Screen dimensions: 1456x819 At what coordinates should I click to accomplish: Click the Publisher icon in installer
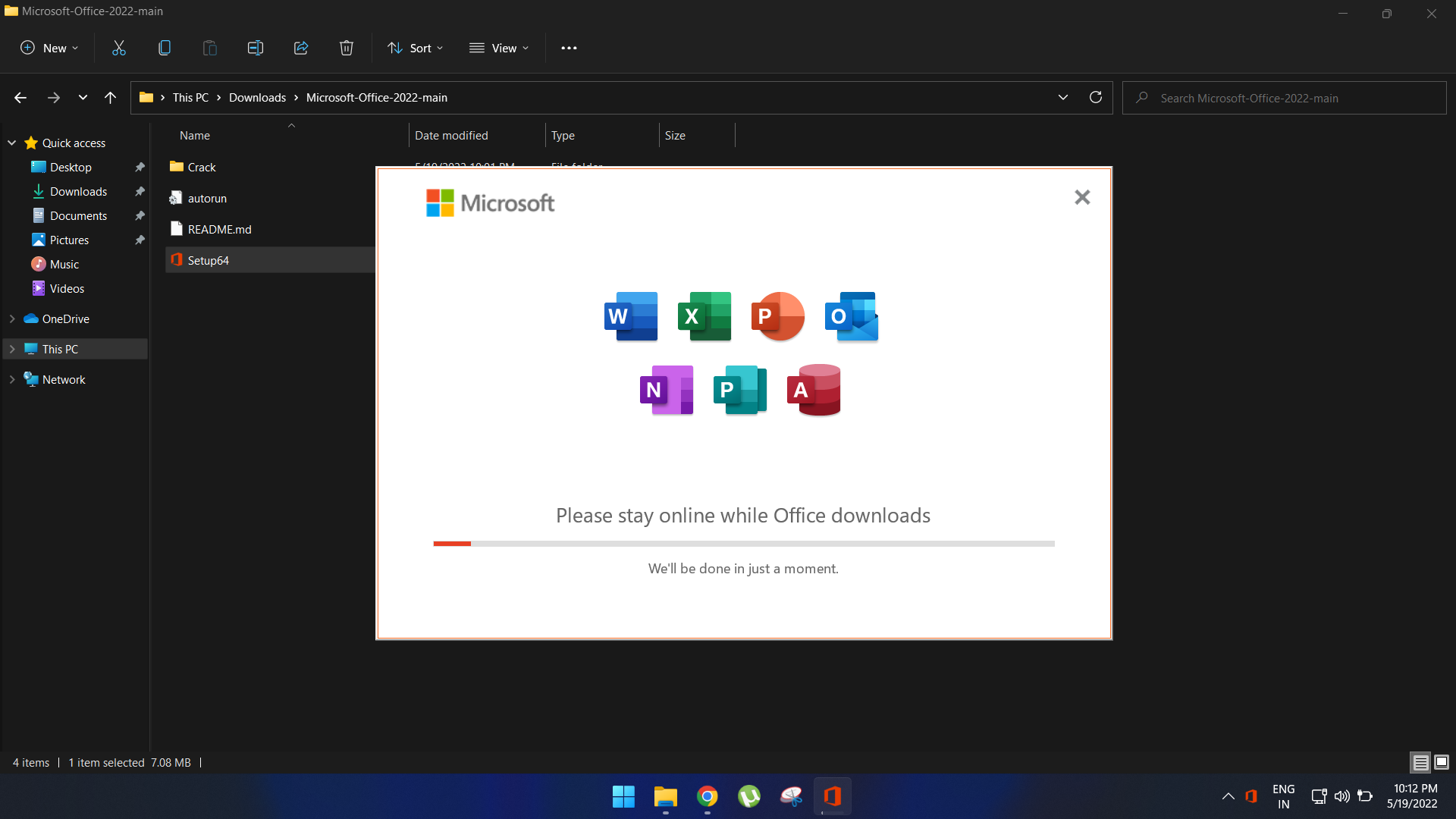coord(740,390)
